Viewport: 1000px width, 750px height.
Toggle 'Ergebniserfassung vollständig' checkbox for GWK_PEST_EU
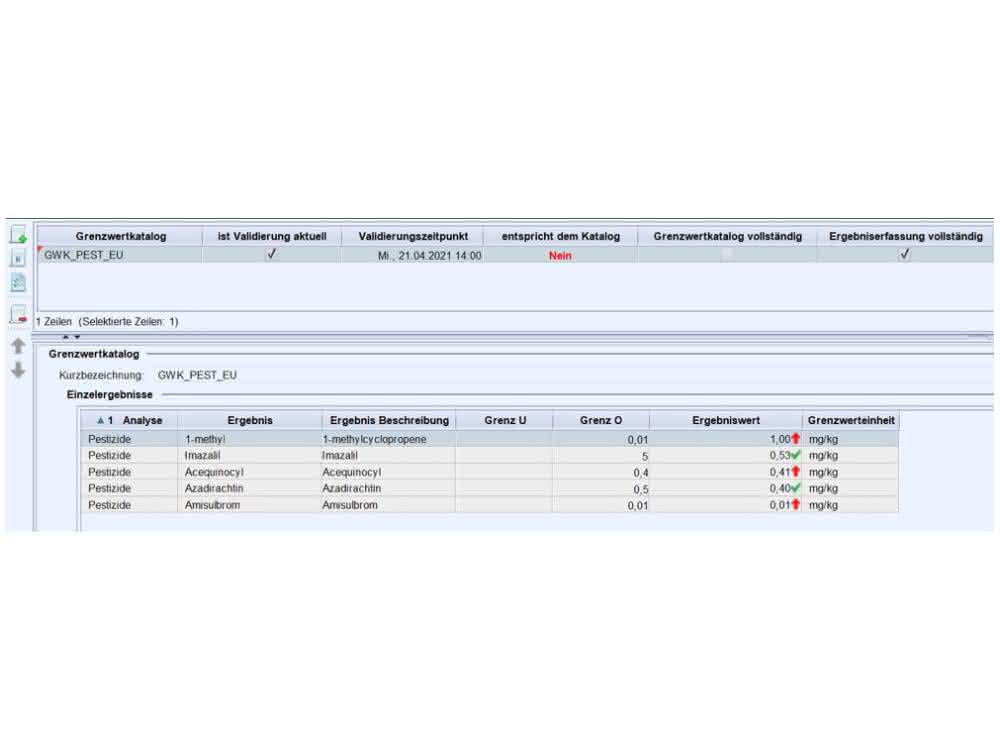pos(904,254)
